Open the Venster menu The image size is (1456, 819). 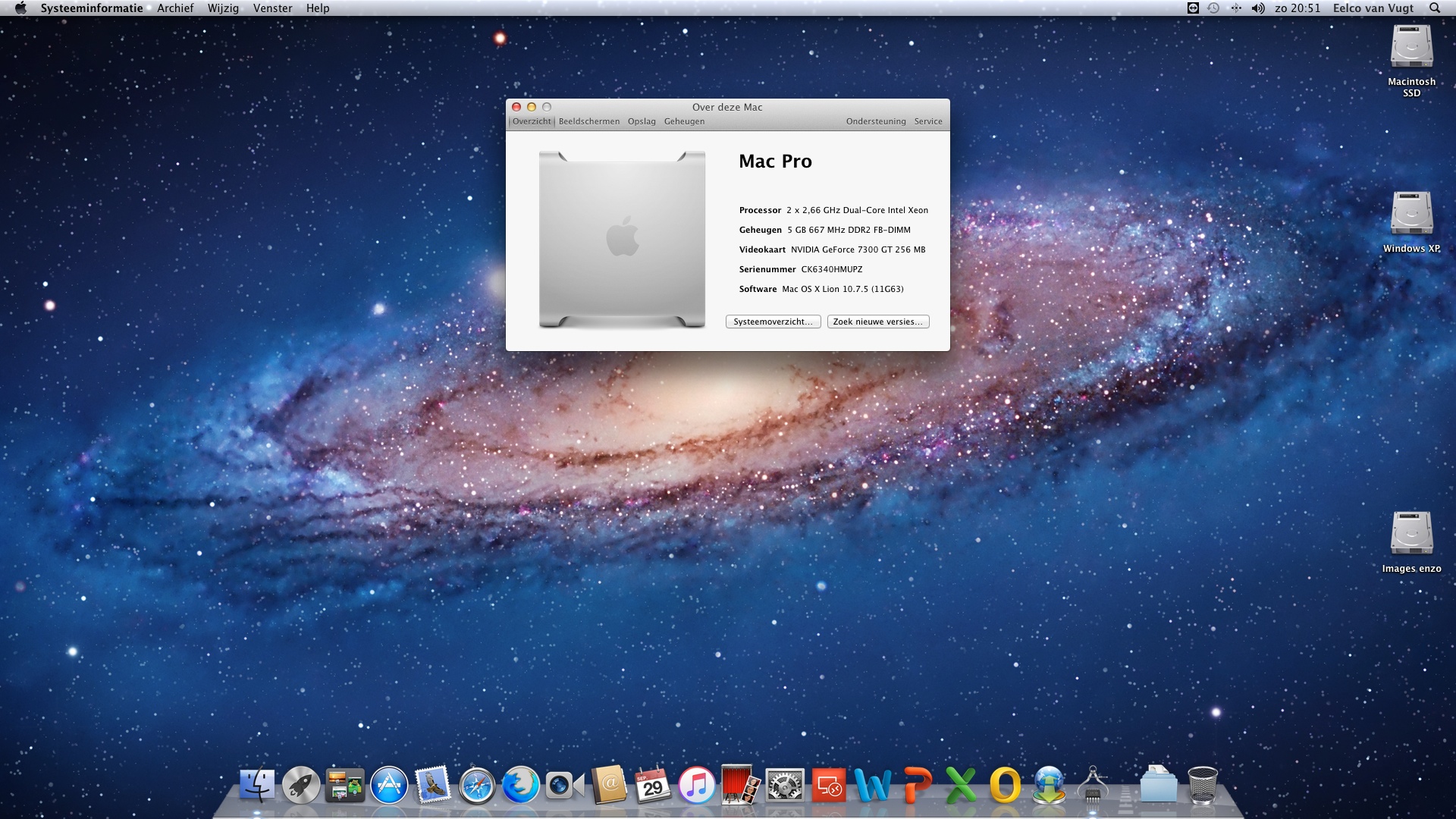coord(272,8)
